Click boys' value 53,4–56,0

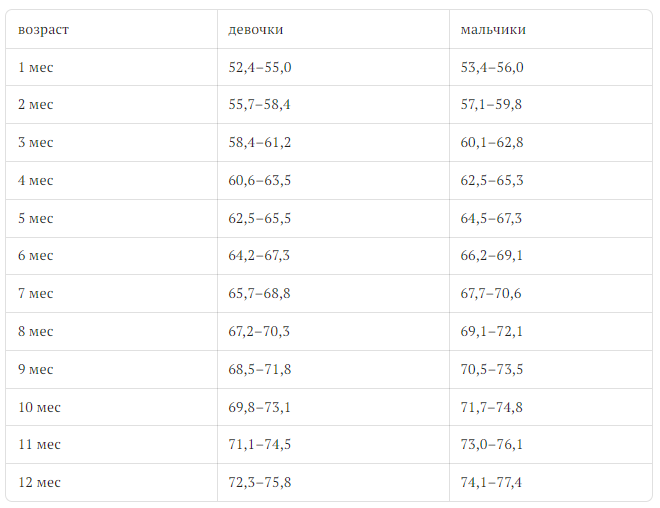tap(491, 67)
